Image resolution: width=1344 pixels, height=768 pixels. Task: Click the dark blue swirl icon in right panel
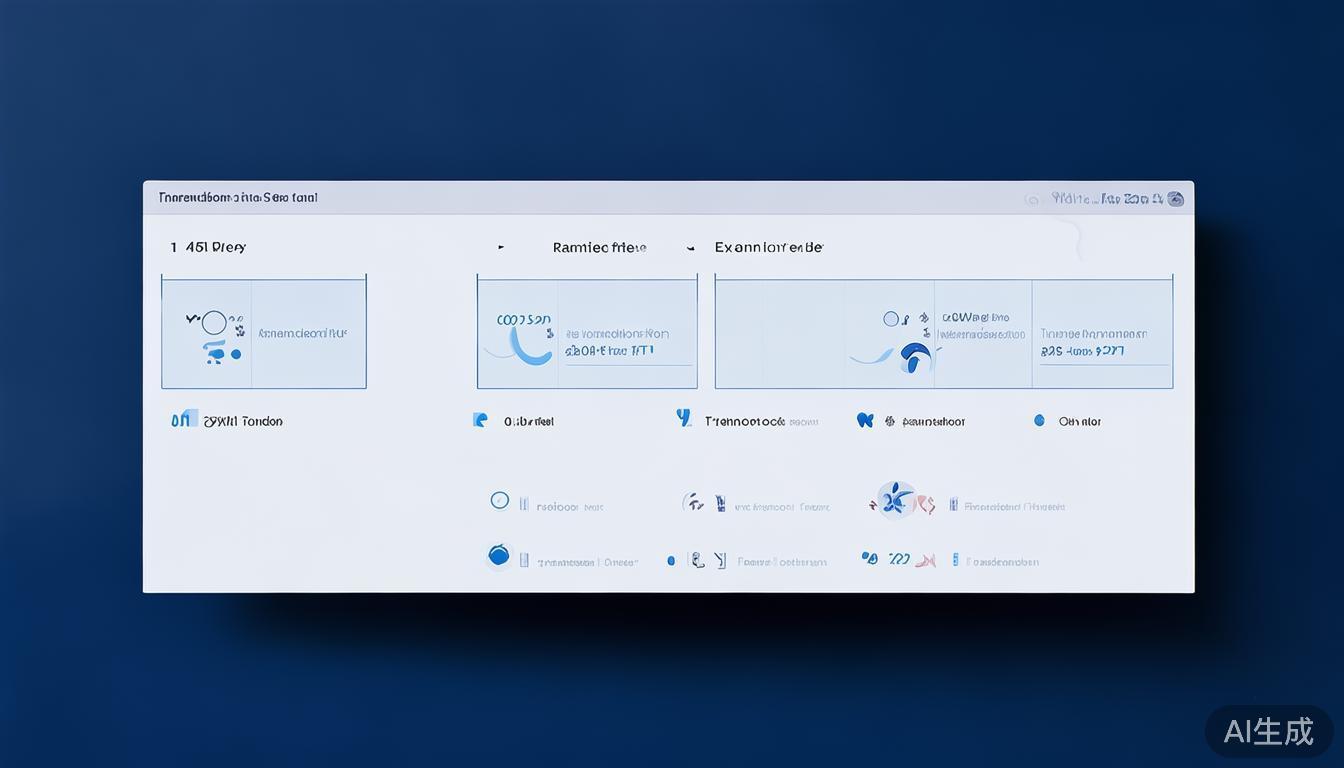click(914, 356)
